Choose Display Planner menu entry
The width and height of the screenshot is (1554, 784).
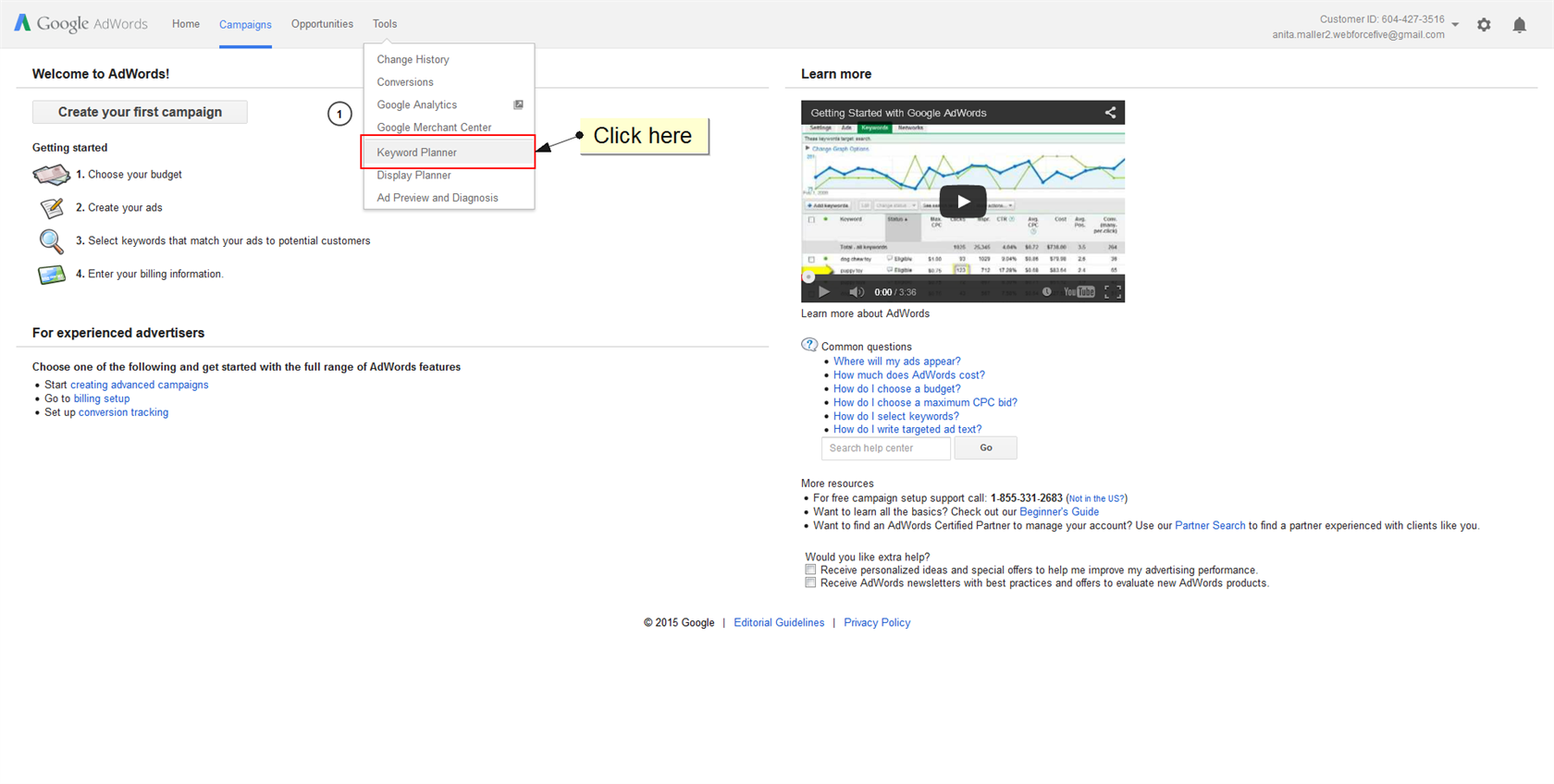pyautogui.click(x=413, y=175)
